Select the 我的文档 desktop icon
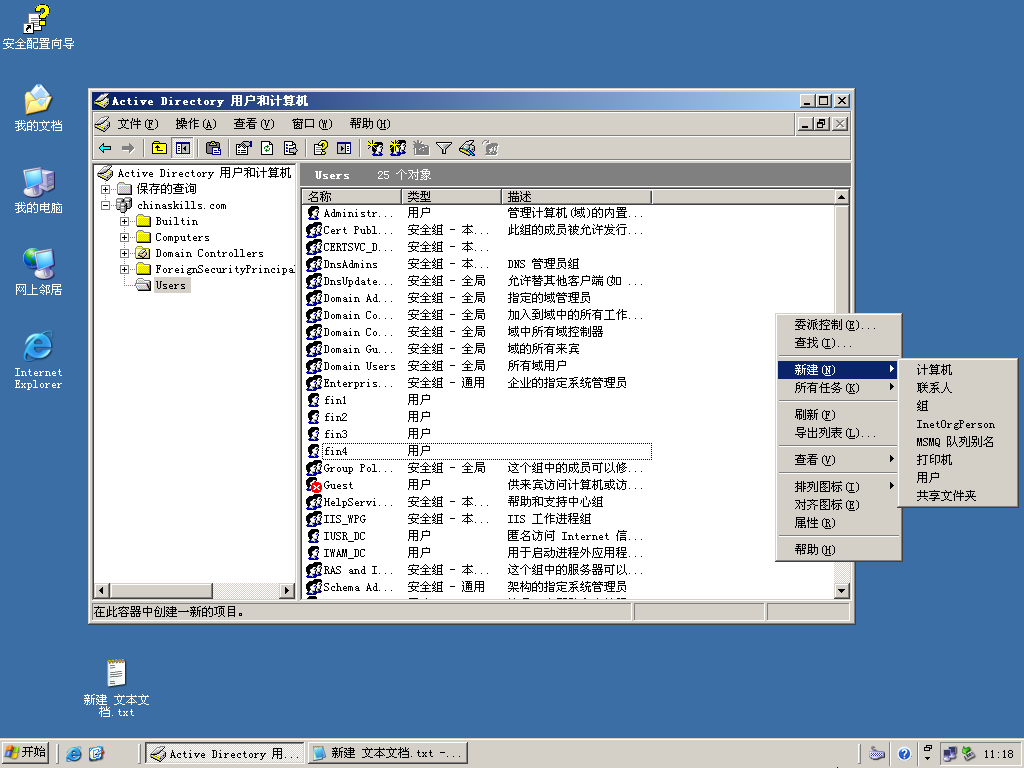Viewport: 1024px width, 768px height. tap(38, 108)
